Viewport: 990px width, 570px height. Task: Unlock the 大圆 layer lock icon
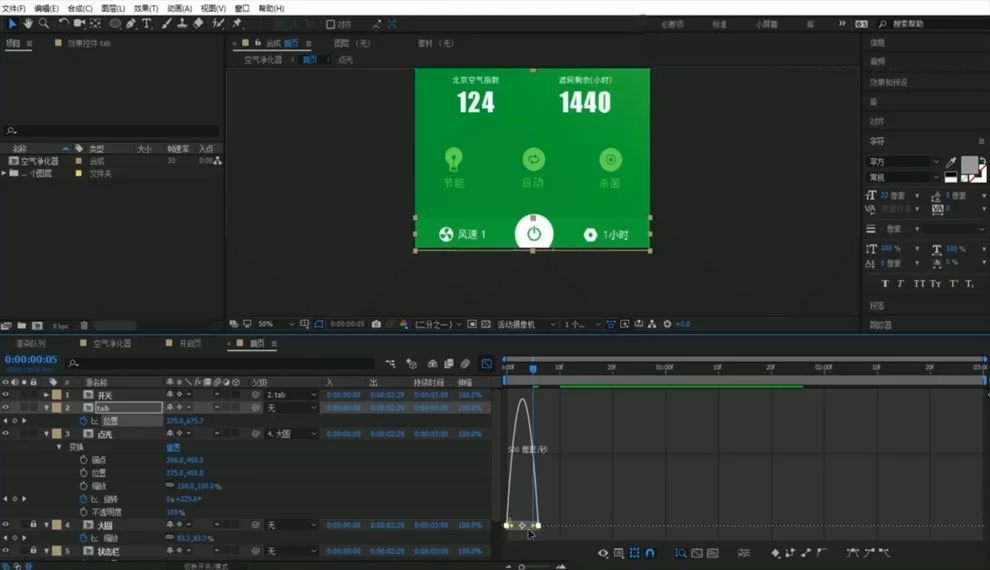coord(33,525)
